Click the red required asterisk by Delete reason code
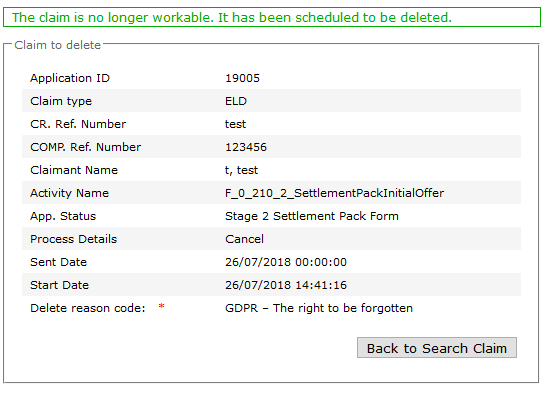552x393 pixels. click(x=162, y=306)
